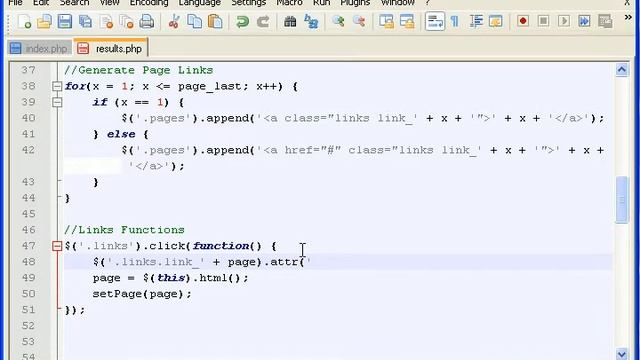This screenshot has height=360, width=640.
Task: Toggle synchronized horizontal scrolling icon
Action: tap(407, 21)
